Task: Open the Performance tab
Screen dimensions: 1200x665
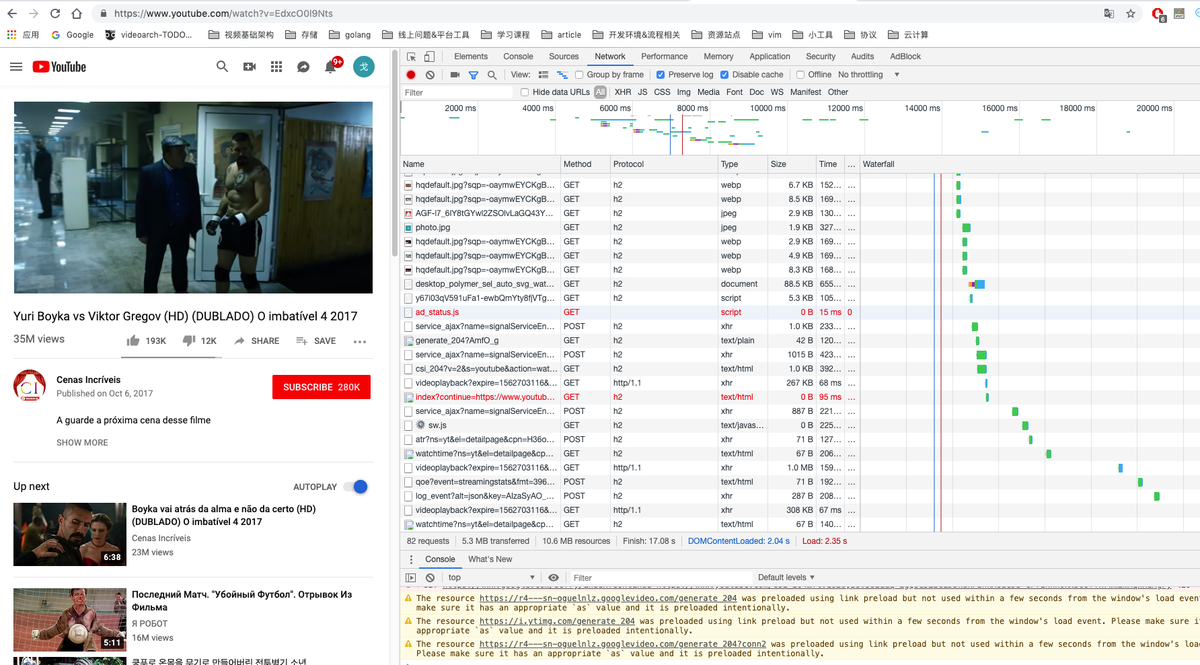Action: point(665,57)
